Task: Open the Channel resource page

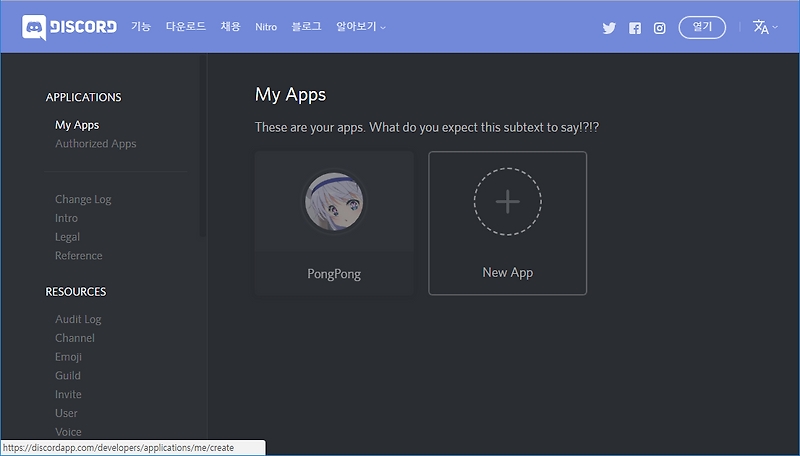Action: point(74,338)
